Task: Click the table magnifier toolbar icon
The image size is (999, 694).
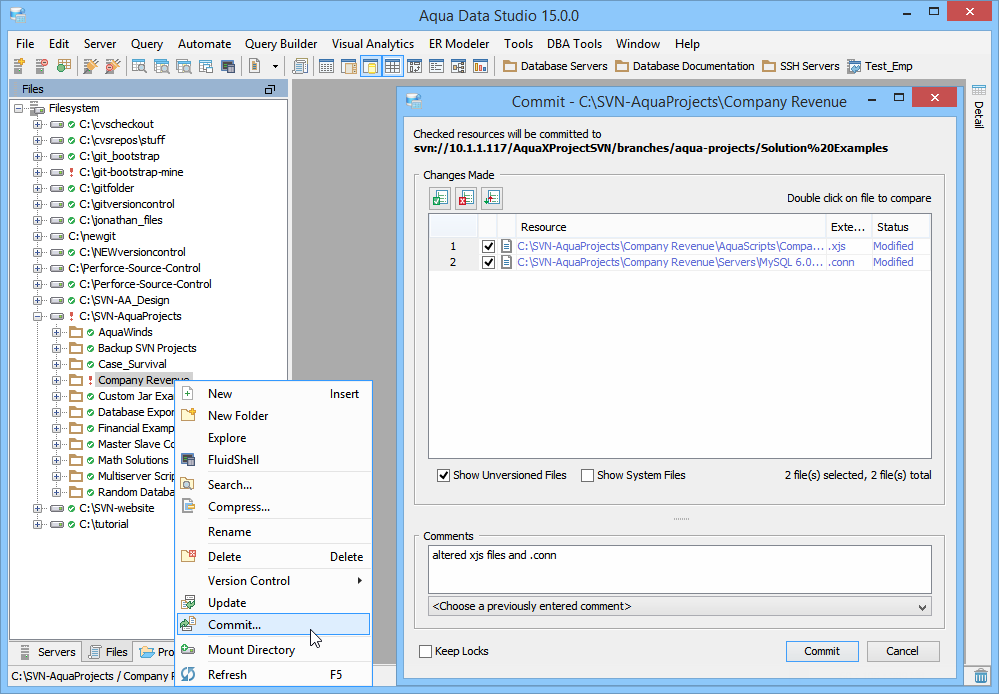Action: (x=139, y=66)
